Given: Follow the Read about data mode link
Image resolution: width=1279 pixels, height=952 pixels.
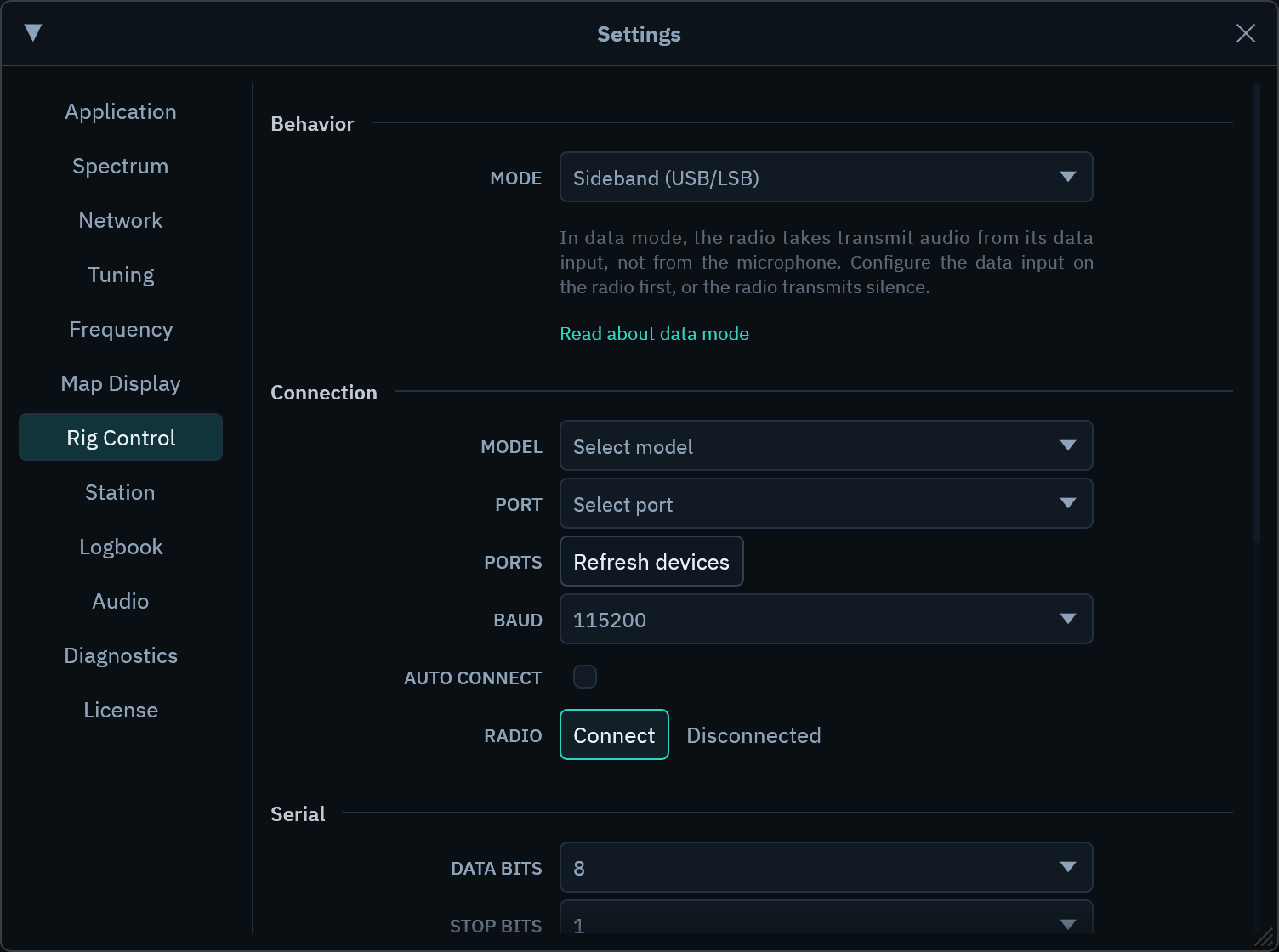Looking at the screenshot, I should click(x=654, y=334).
